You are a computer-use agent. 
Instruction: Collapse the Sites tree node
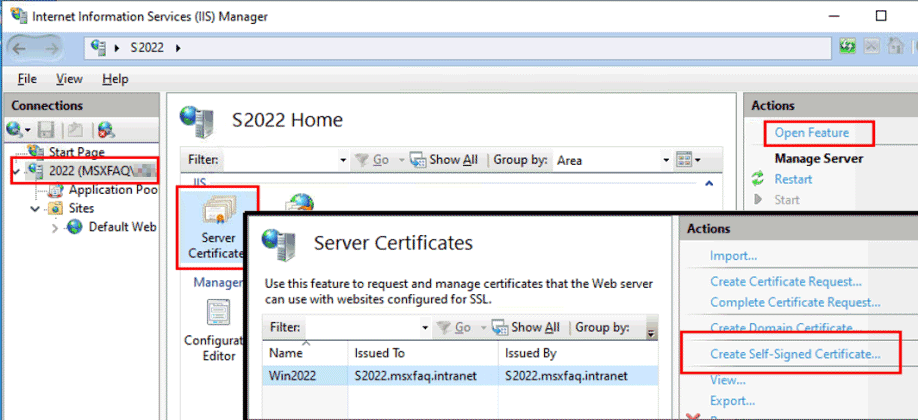pyautogui.click(x=36, y=209)
